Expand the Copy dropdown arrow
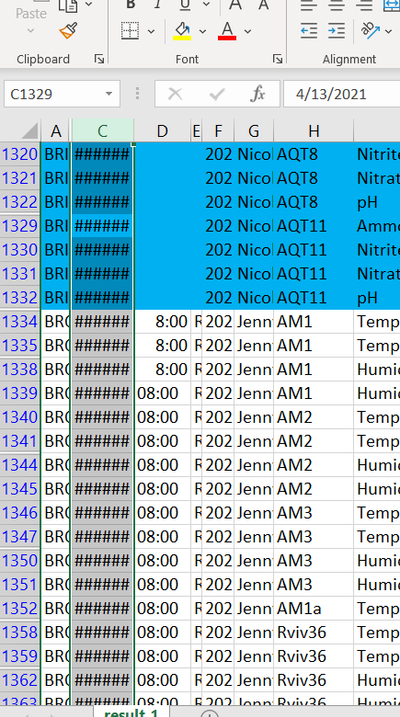400x717 pixels. click(89, 5)
